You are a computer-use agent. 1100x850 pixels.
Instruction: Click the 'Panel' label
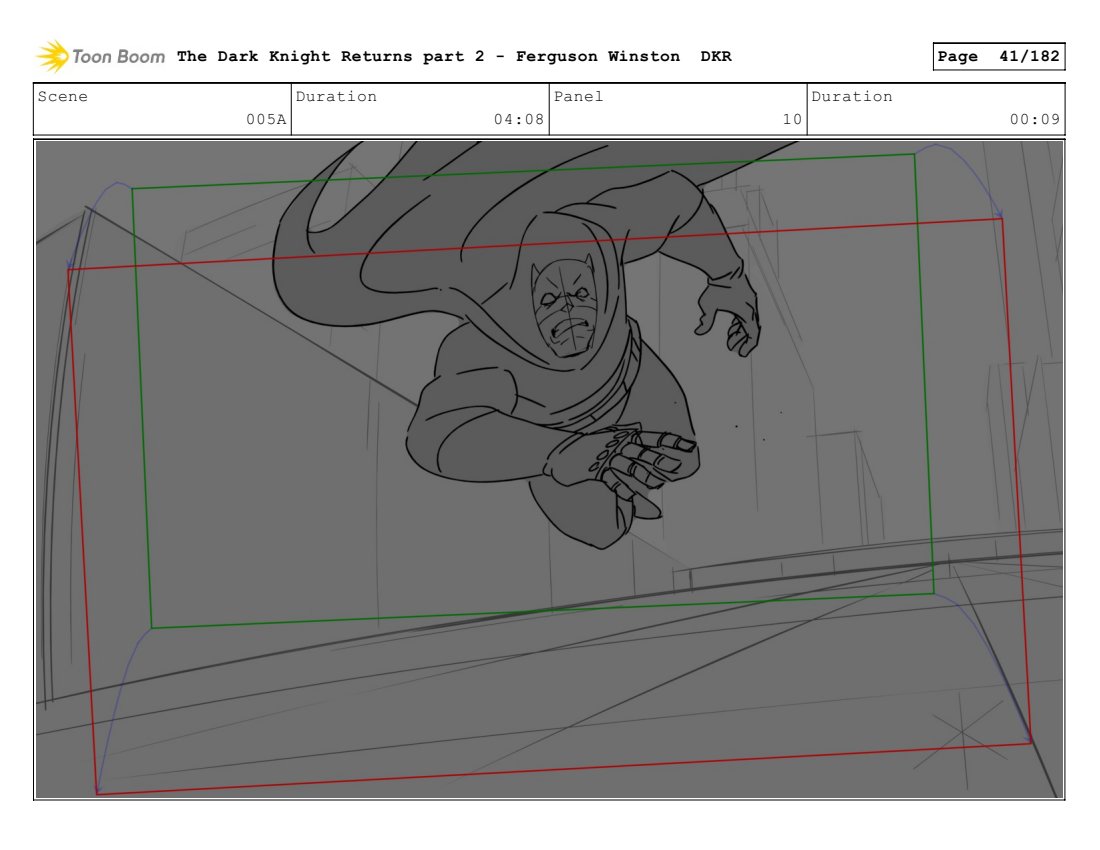click(578, 97)
